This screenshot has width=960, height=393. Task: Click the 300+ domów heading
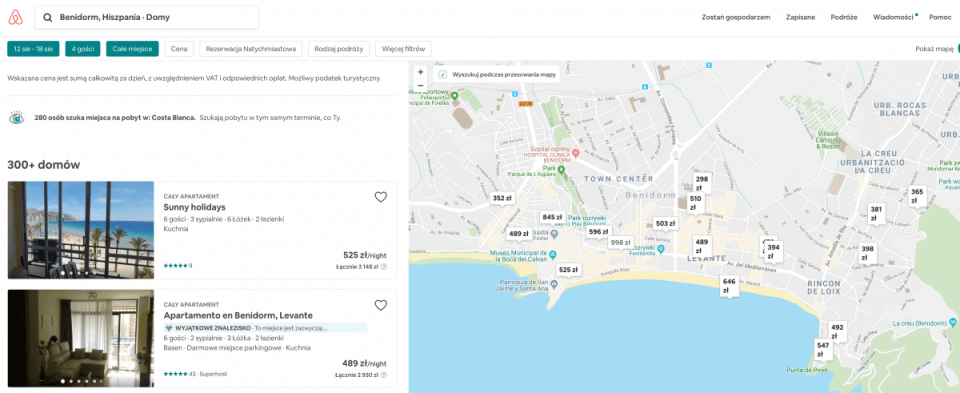tap(43, 165)
